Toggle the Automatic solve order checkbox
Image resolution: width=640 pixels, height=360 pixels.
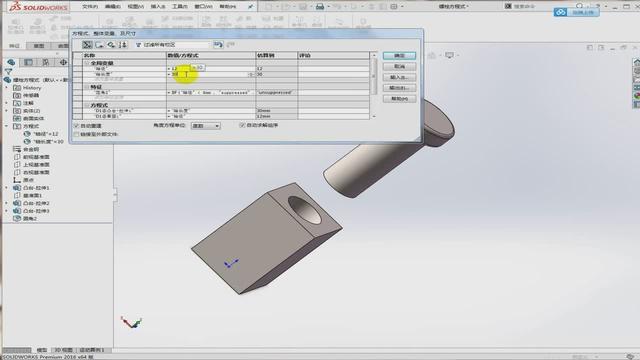click(x=242, y=125)
